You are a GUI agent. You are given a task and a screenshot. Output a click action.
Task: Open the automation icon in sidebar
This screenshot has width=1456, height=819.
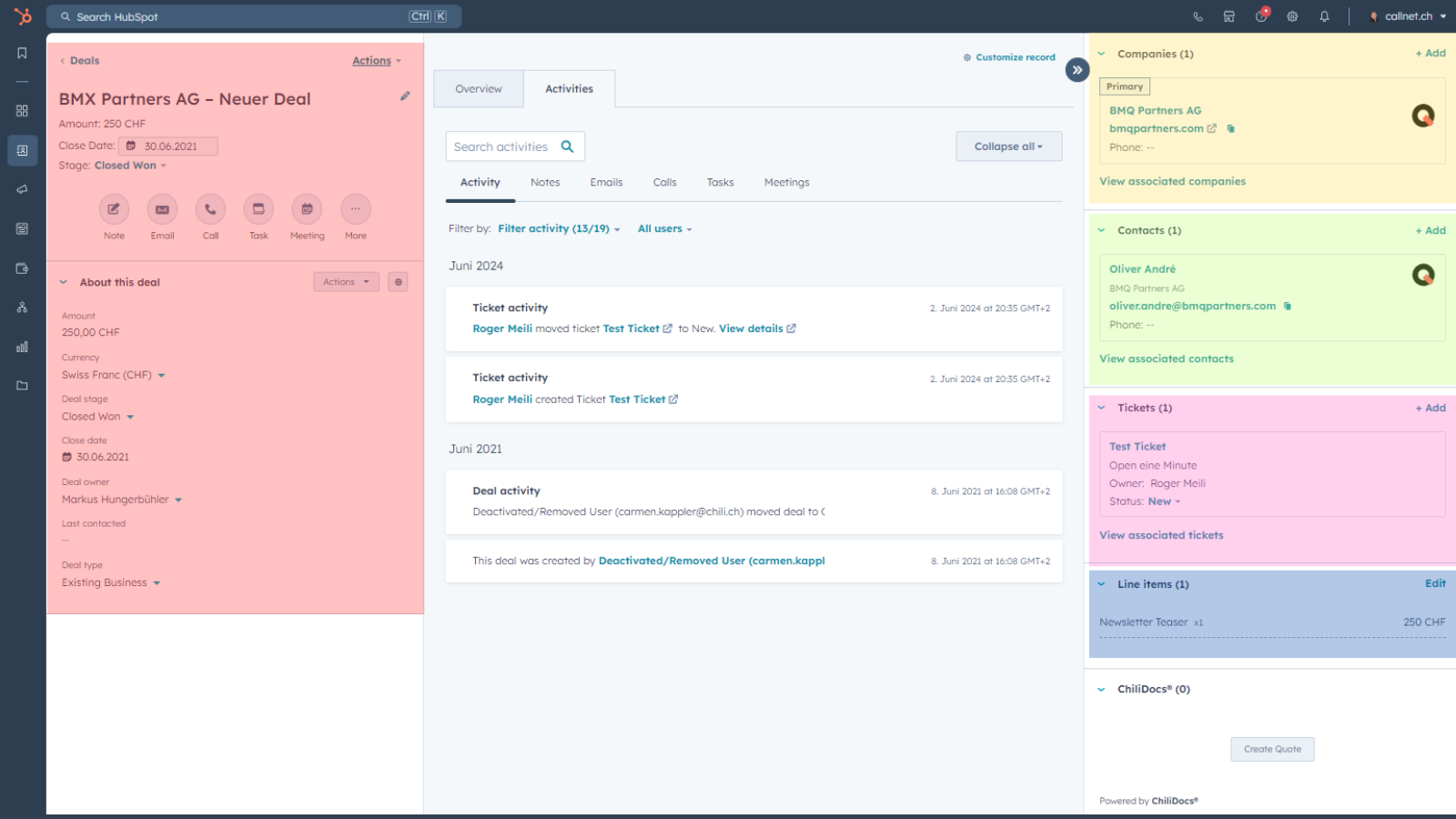click(22, 308)
